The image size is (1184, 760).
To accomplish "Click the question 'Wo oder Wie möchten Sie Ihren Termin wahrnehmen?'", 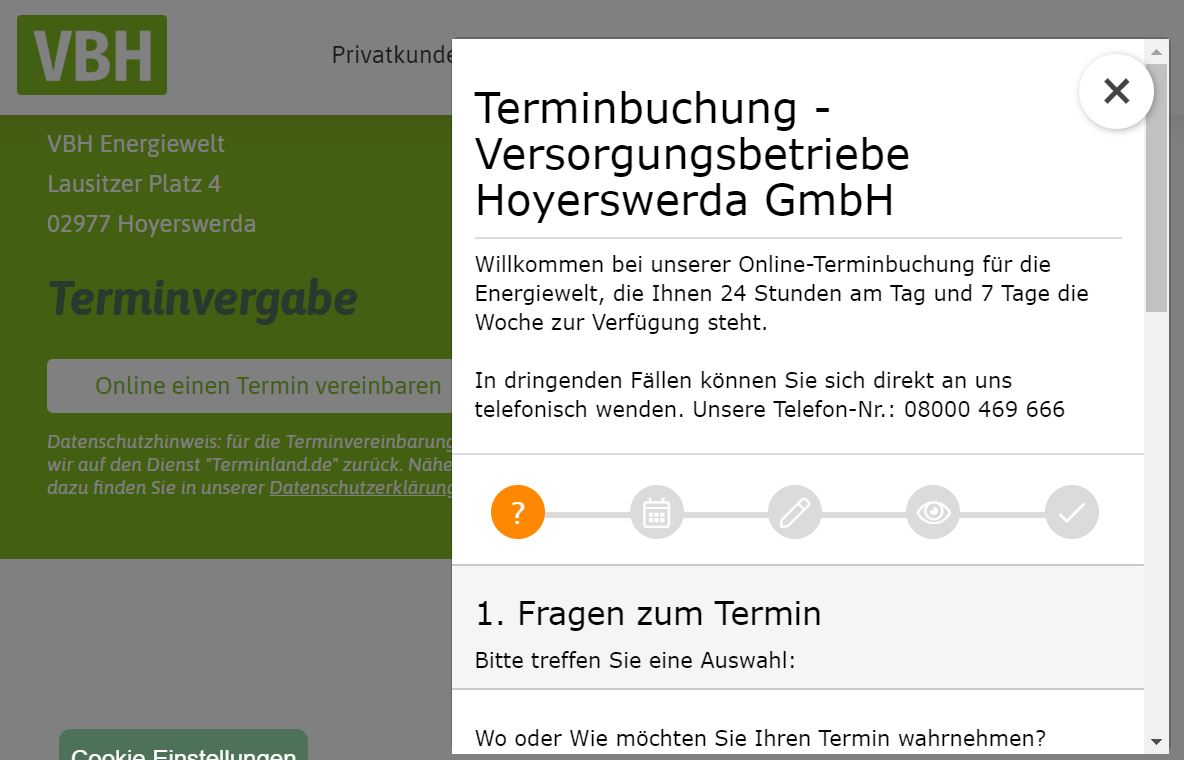I will coord(760,737).
